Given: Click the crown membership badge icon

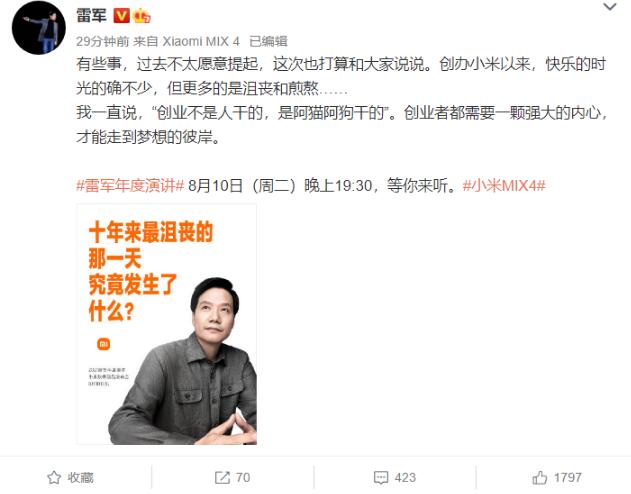Looking at the screenshot, I should [x=142, y=16].
